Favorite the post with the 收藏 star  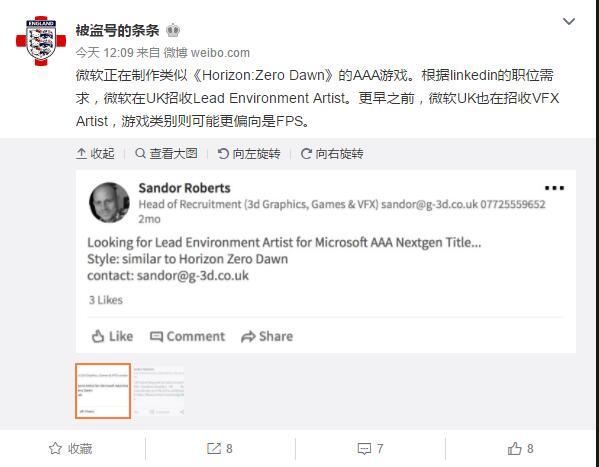pos(71,449)
